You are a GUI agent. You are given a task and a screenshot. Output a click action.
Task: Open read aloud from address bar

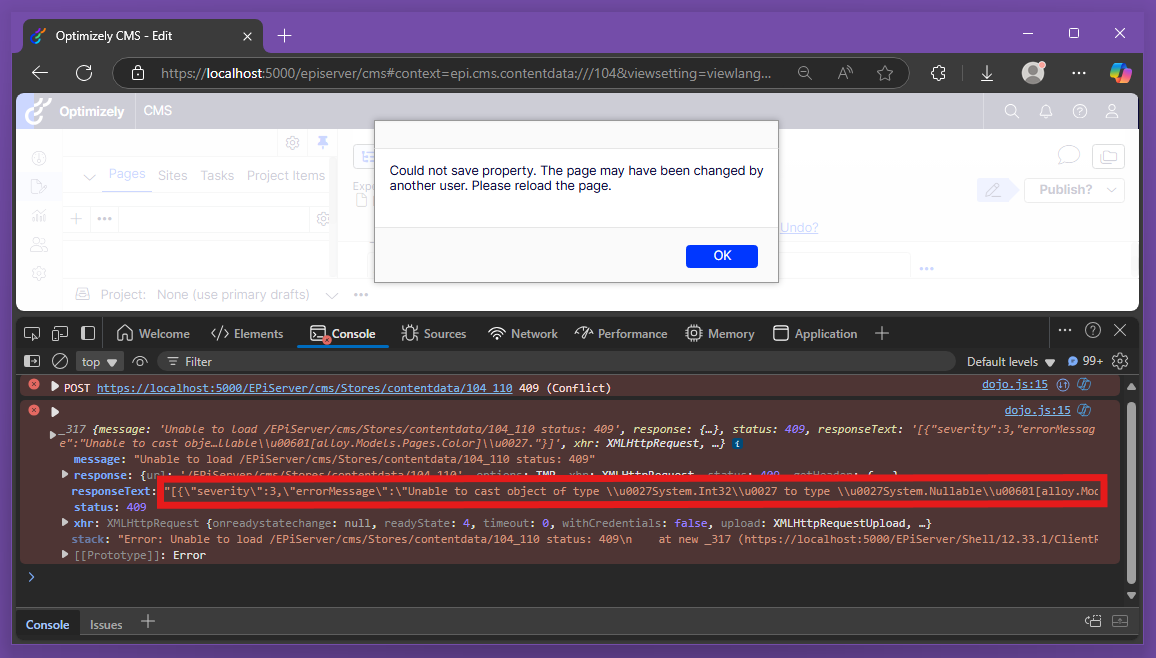[x=845, y=73]
